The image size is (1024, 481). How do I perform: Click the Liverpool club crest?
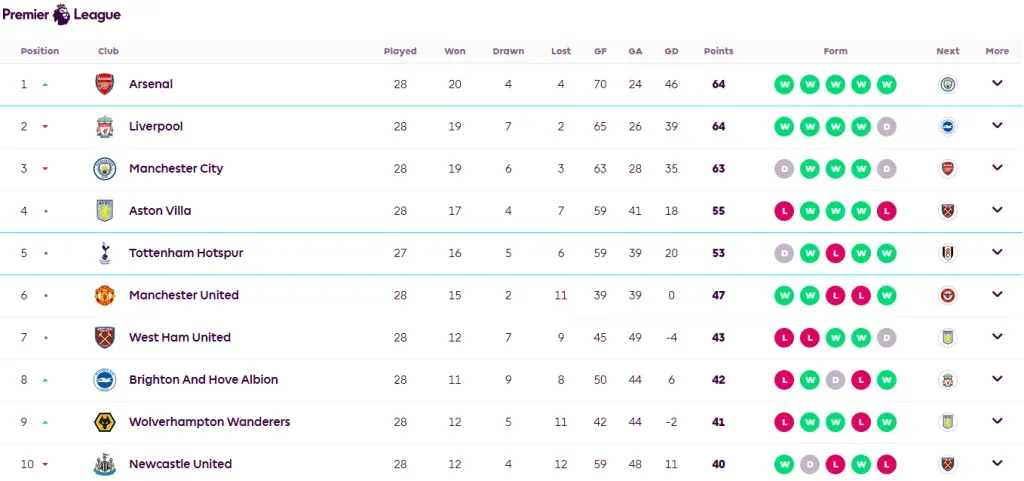(104, 127)
